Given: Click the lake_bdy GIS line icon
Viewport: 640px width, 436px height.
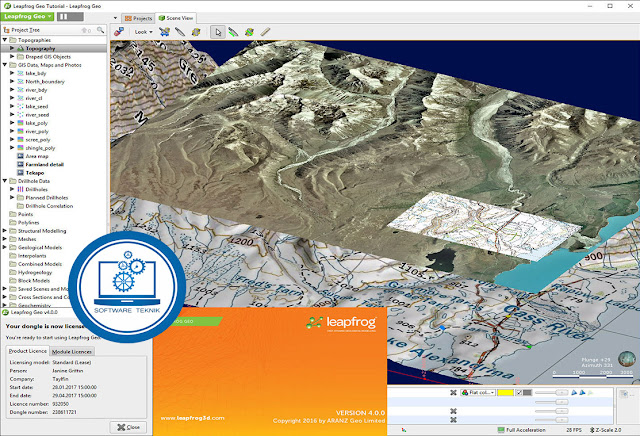Looking at the screenshot, I should (20, 73).
